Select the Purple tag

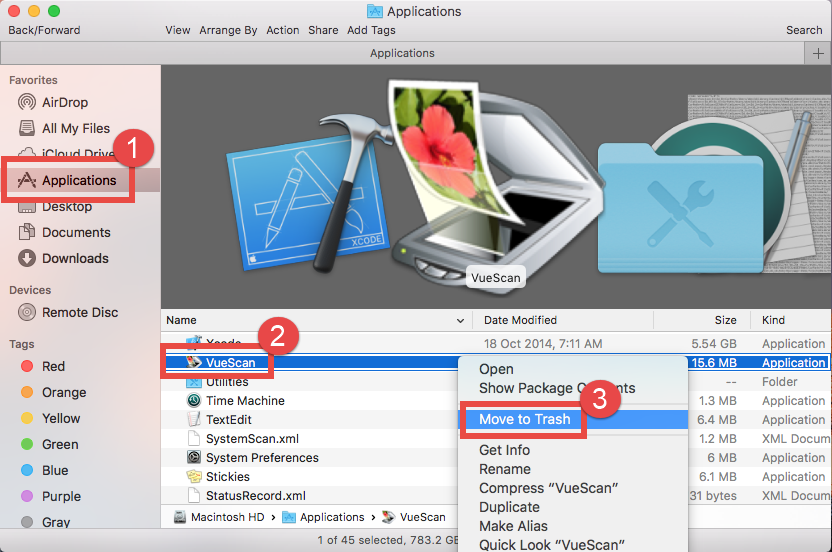(x=59, y=496)
